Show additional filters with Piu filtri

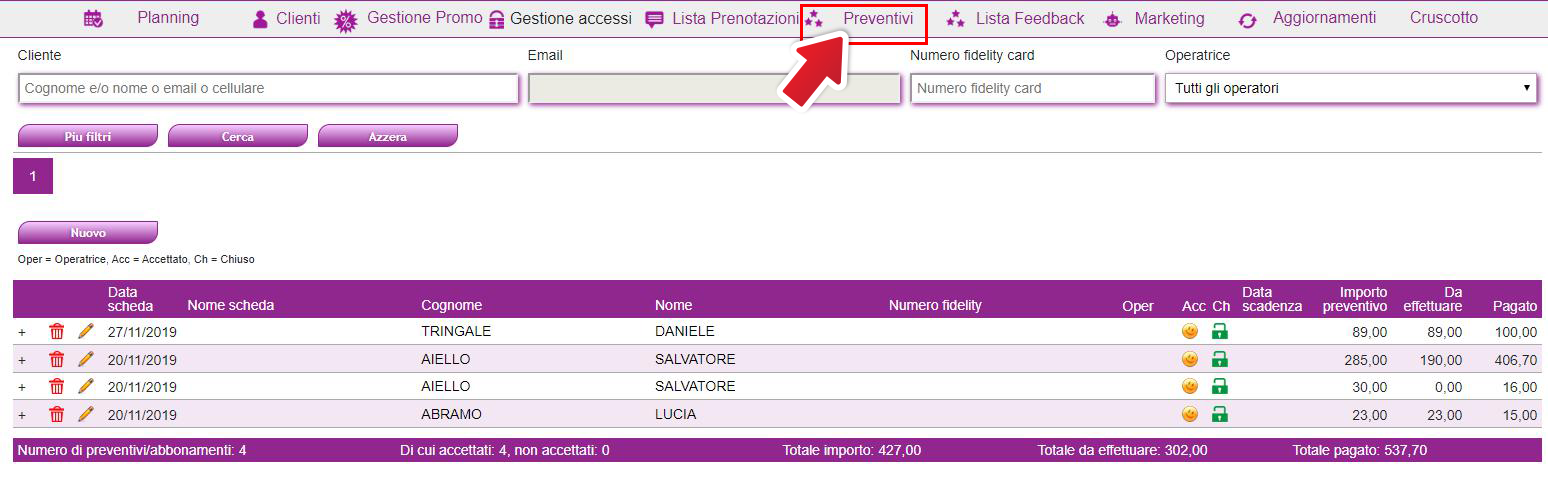[88, 136]
